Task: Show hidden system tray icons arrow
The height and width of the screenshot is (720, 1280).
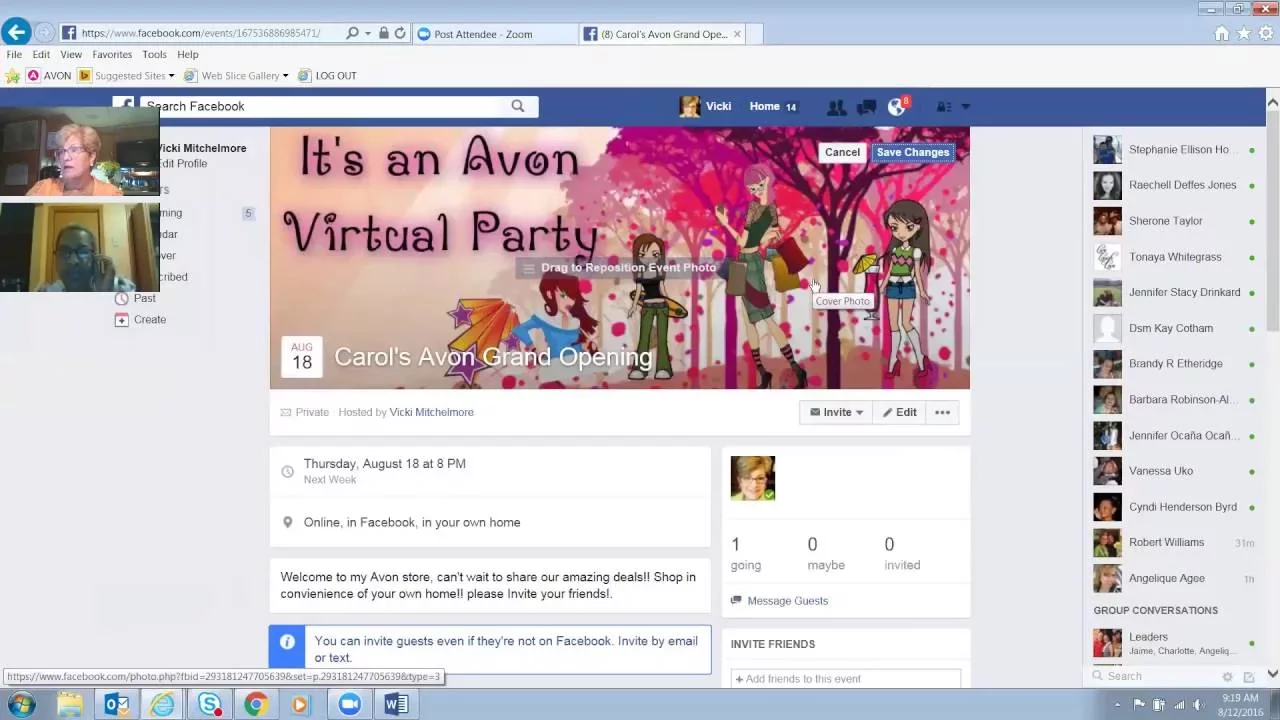Action: click(x=1117, y=705)
